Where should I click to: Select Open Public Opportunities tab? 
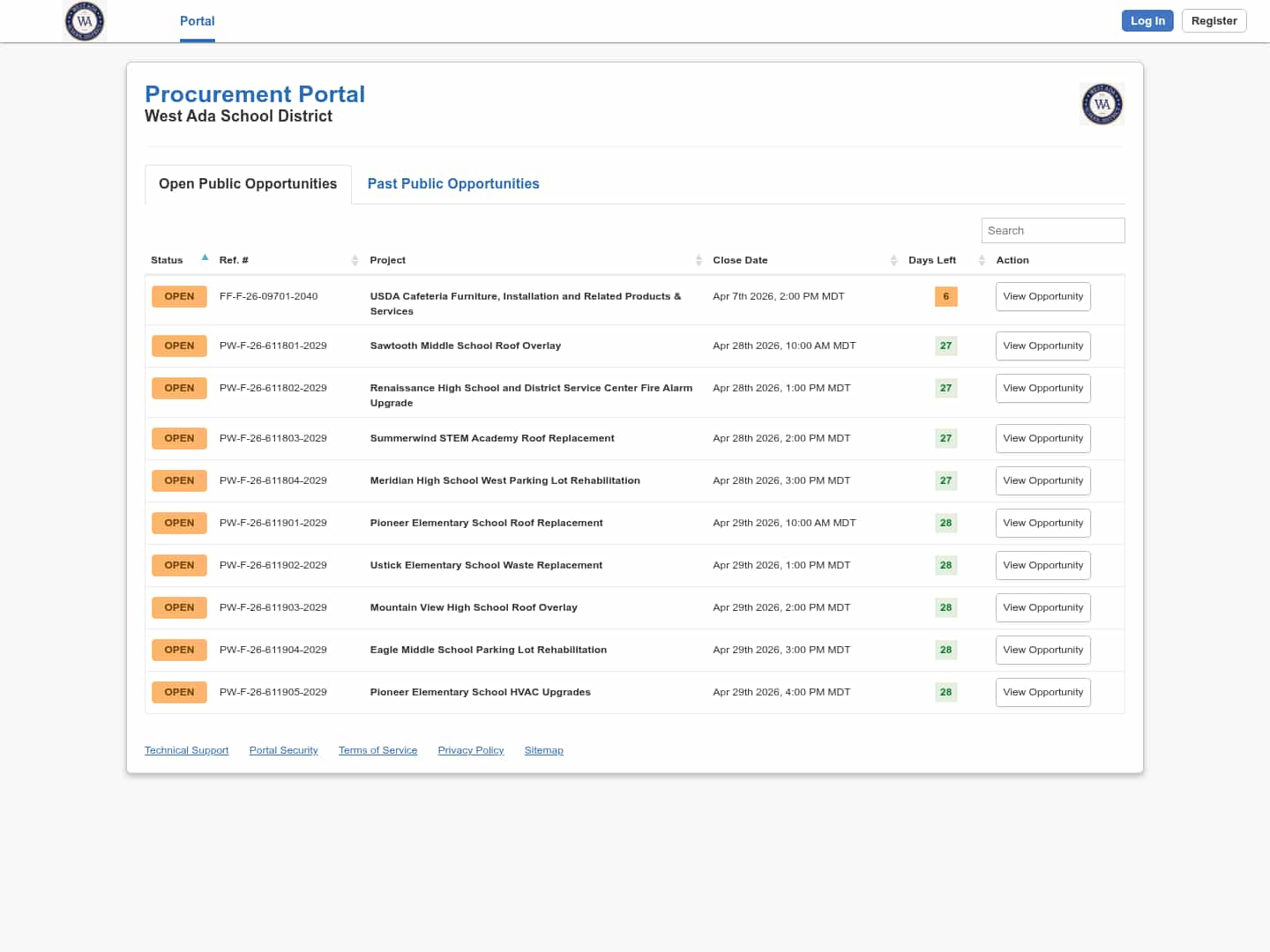click(x=248, y=183)
